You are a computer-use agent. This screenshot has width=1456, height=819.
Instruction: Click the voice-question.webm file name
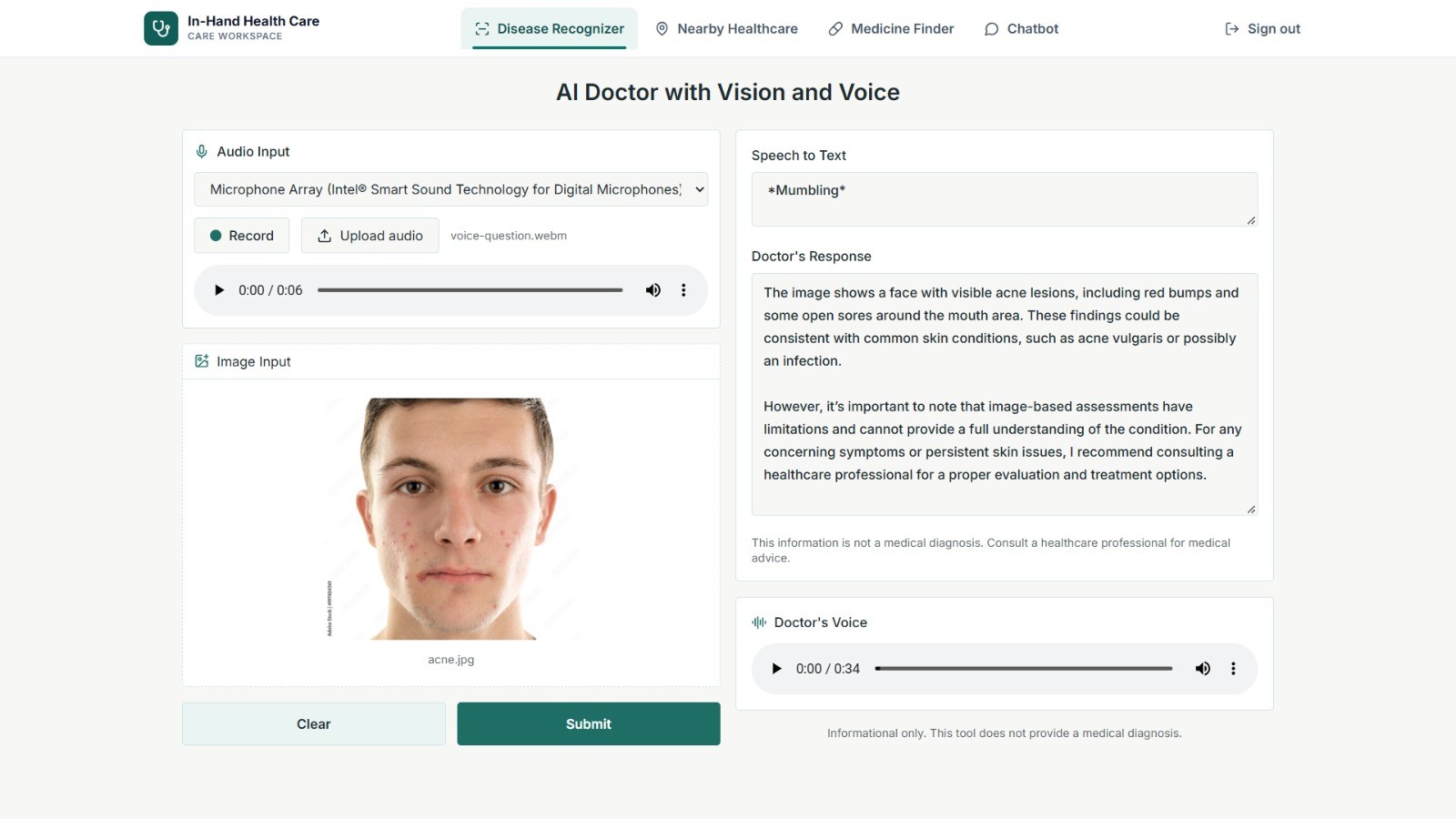click(x=509, y=236)
